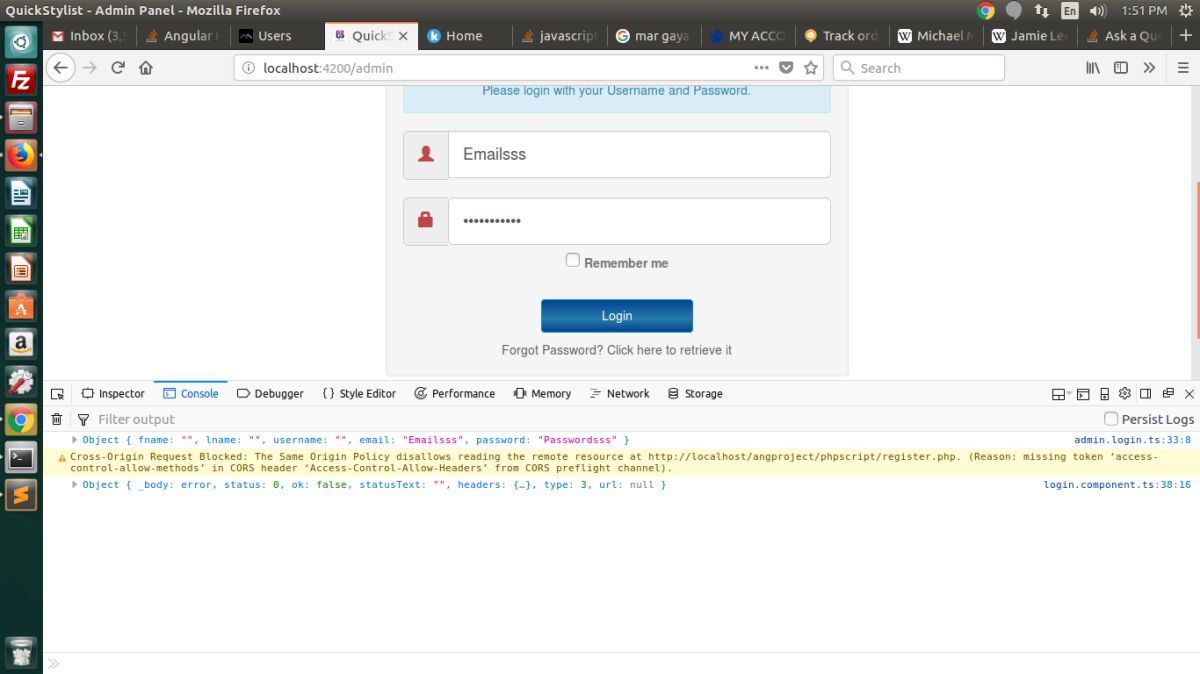Viewport: 1200px width, 674px height.
Task: Open a new browser tab with plus
Action: tap(1186, 35)
